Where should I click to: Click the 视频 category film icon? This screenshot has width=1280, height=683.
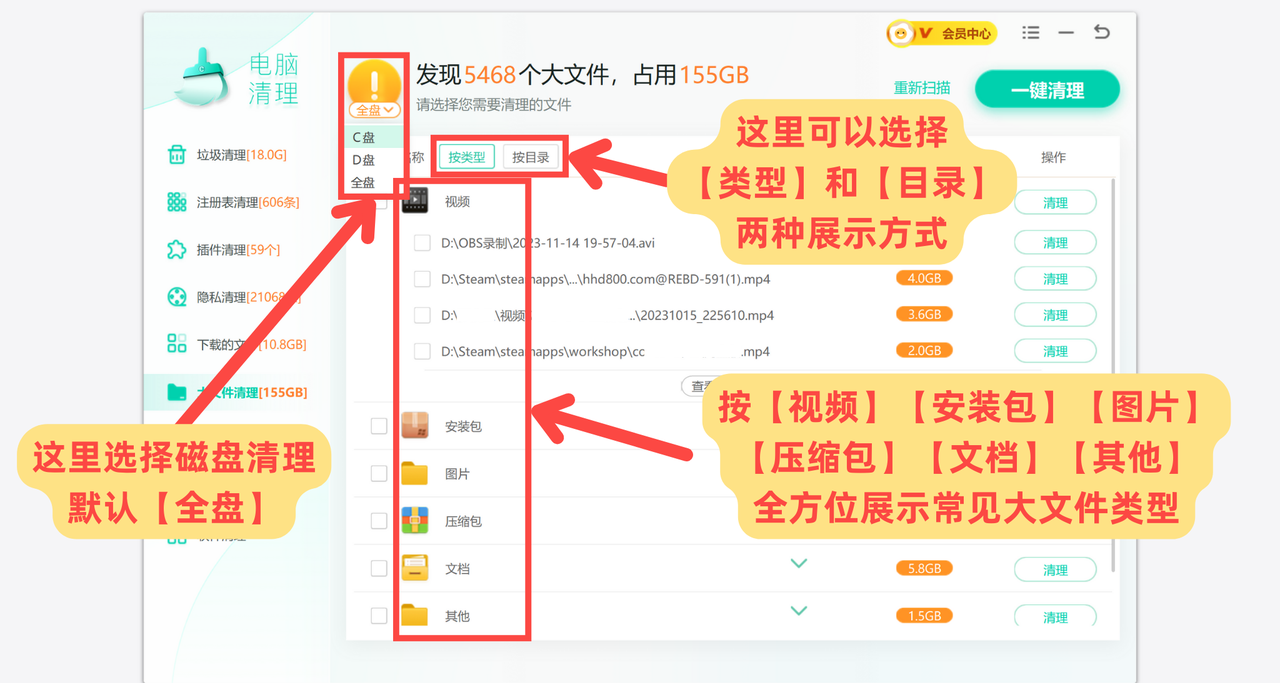pyautogui.click(x=415, y=199)
